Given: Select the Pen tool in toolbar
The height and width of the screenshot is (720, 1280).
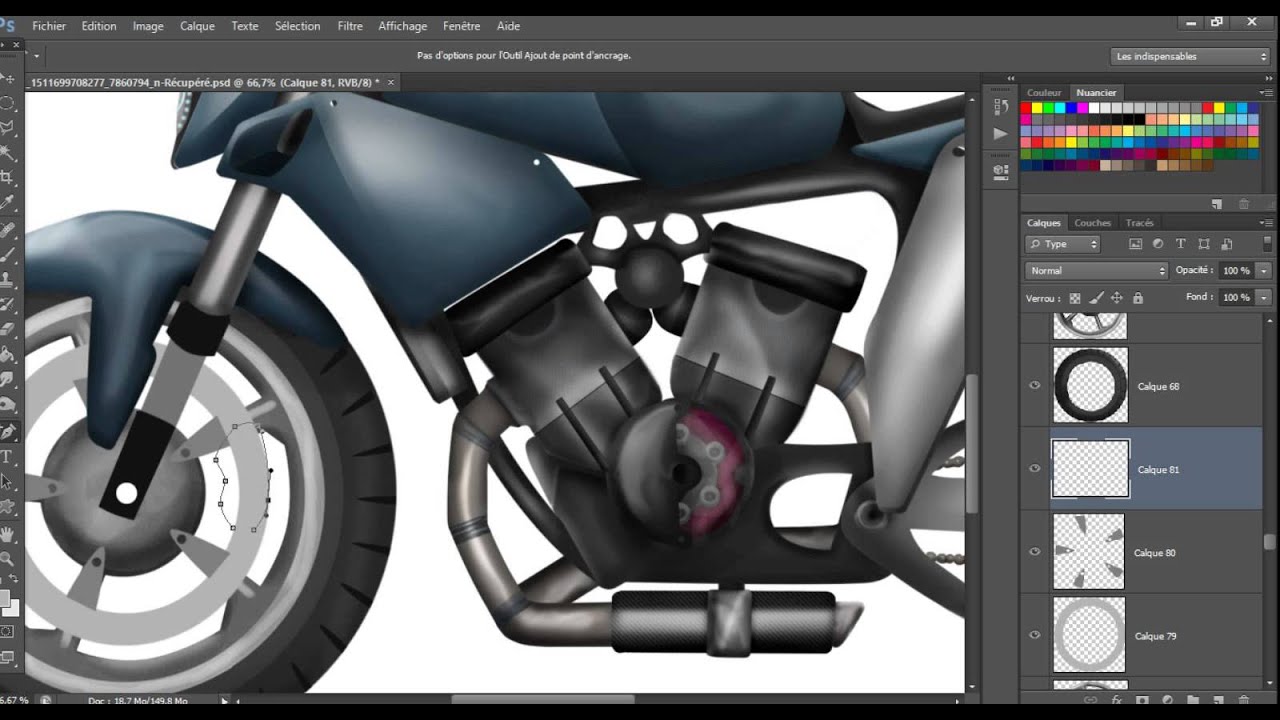Looking at the screenshot, I should click(x=8, y=432).
